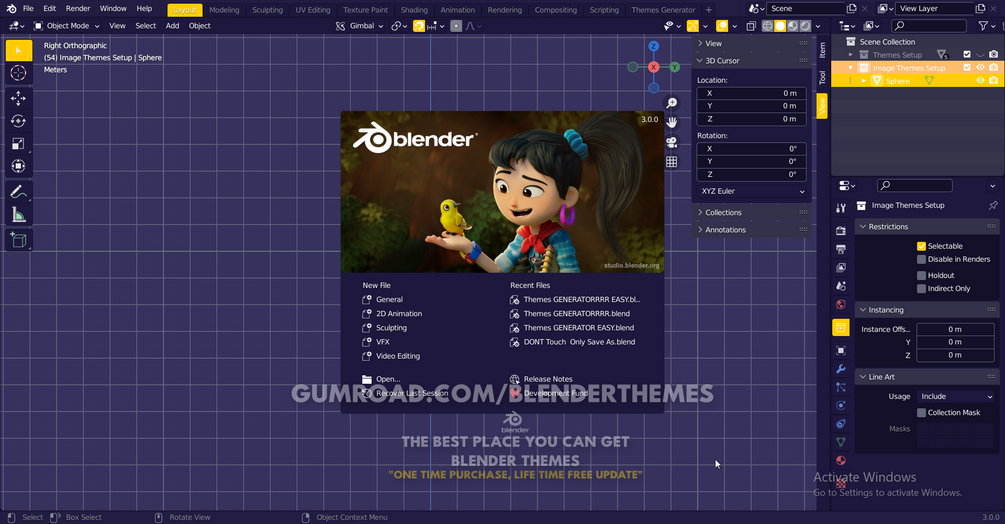Select the Rotate tool
The image size is (1005, 524).
[x=19, y=121]
